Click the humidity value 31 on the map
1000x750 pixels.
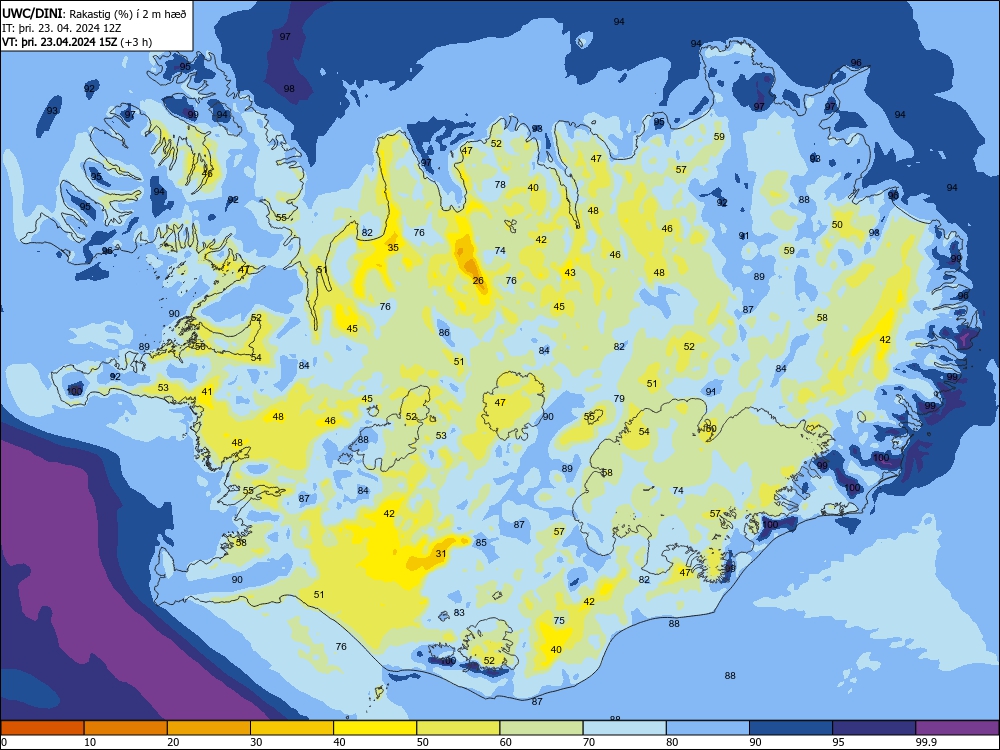click(x=441, y=554)
